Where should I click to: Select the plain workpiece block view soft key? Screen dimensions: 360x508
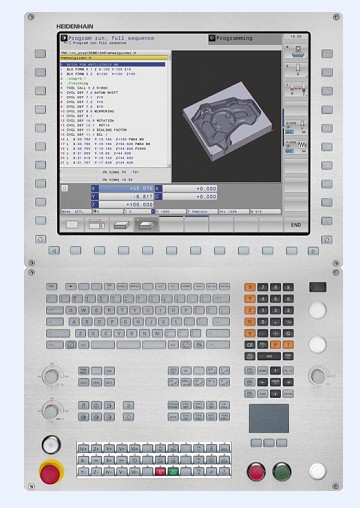pyautogui.click(x=121, y=225)
